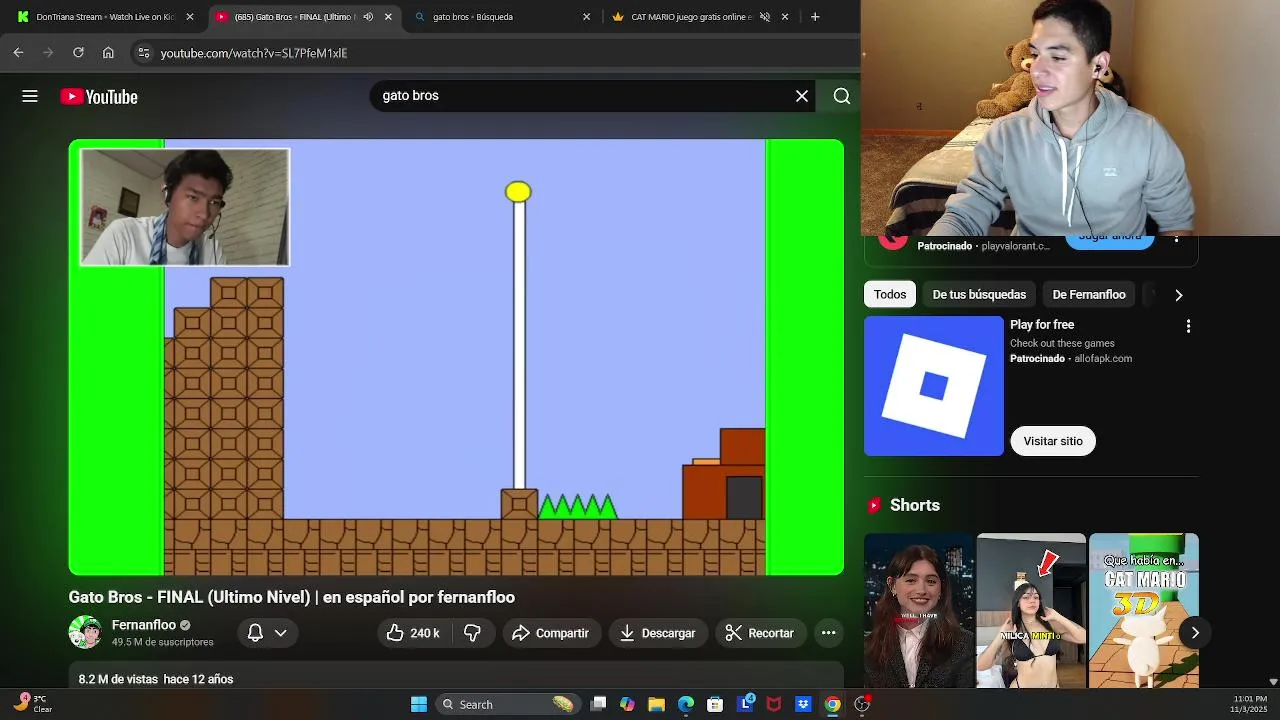The width and height of the screenshot is (1280, 720).
Task: Click the video player to pause
Action: [456, 357]
